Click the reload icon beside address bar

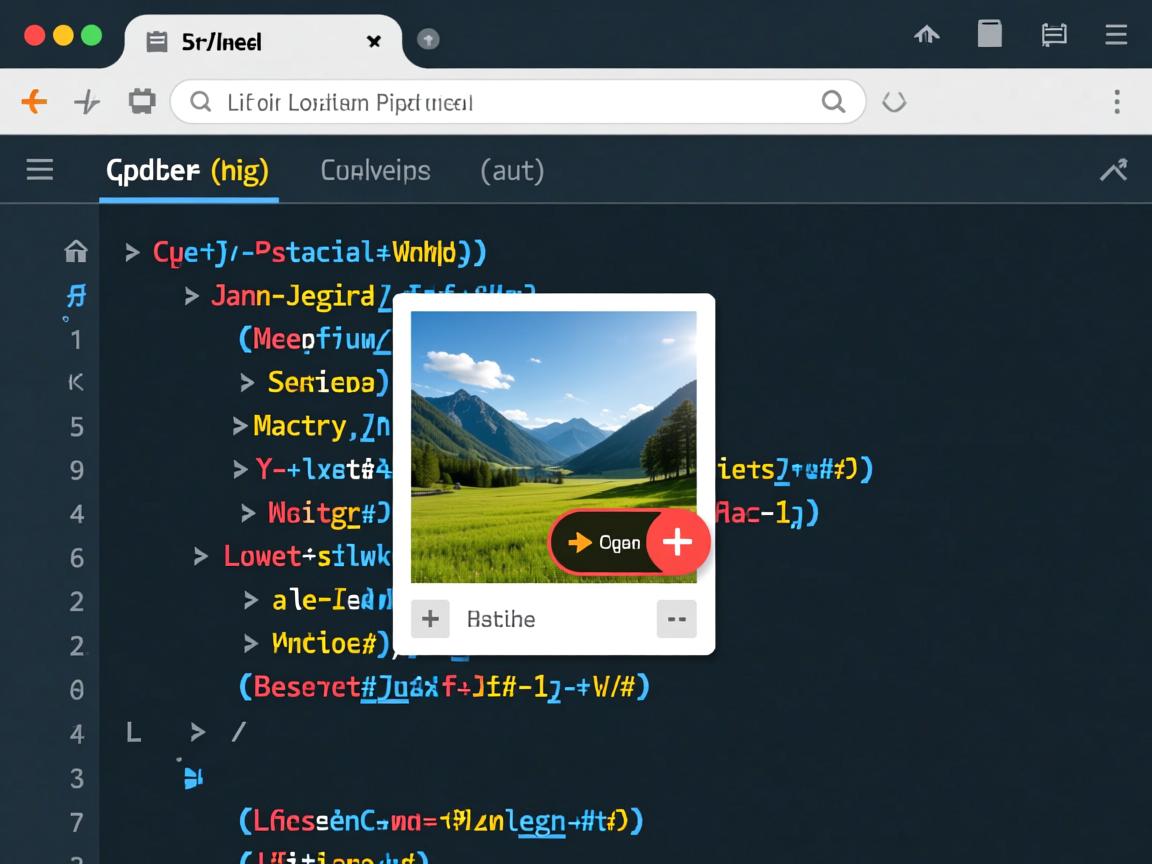[x=893, y=101]
